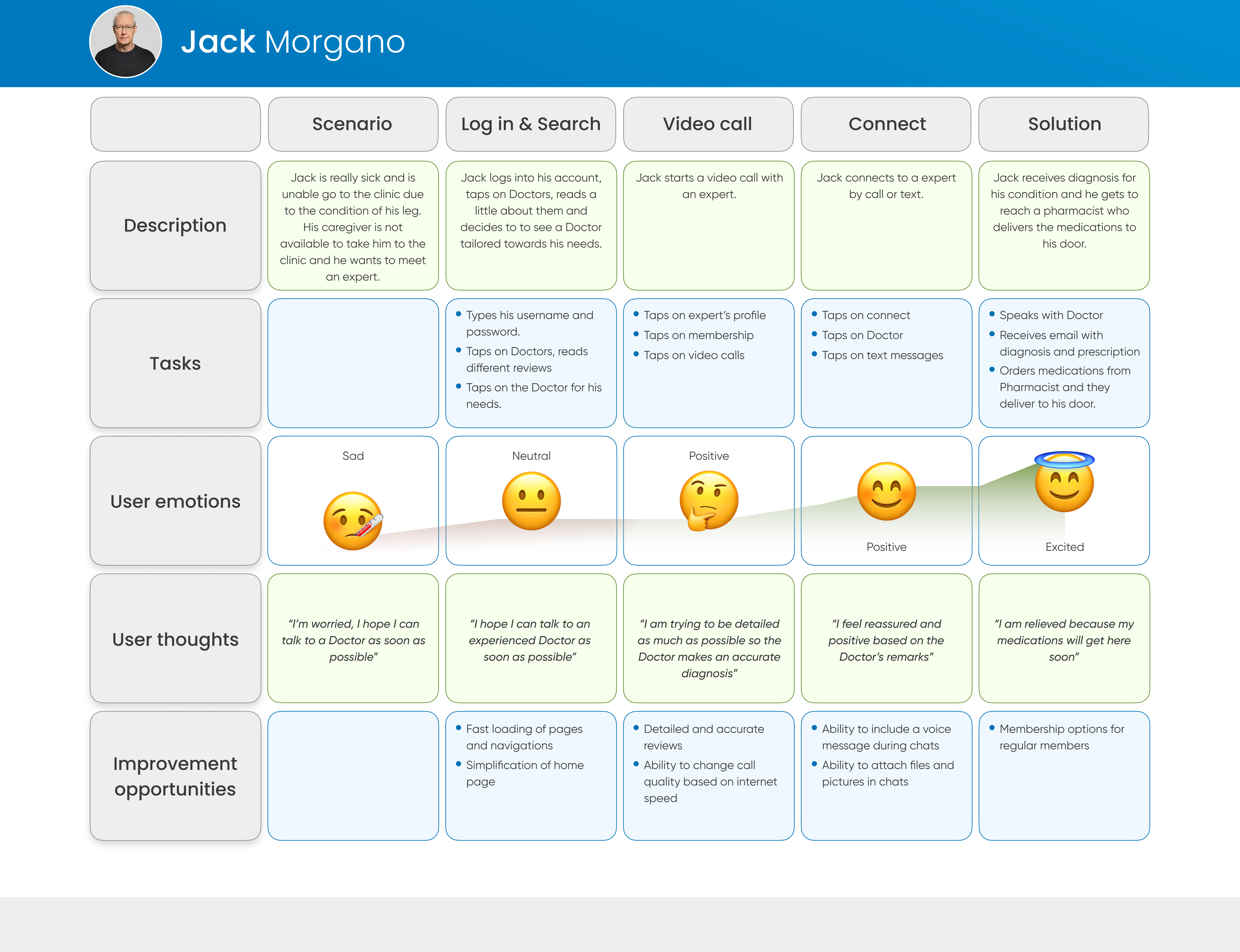Click the Jack Morgano title text

[x=292, y=42]
